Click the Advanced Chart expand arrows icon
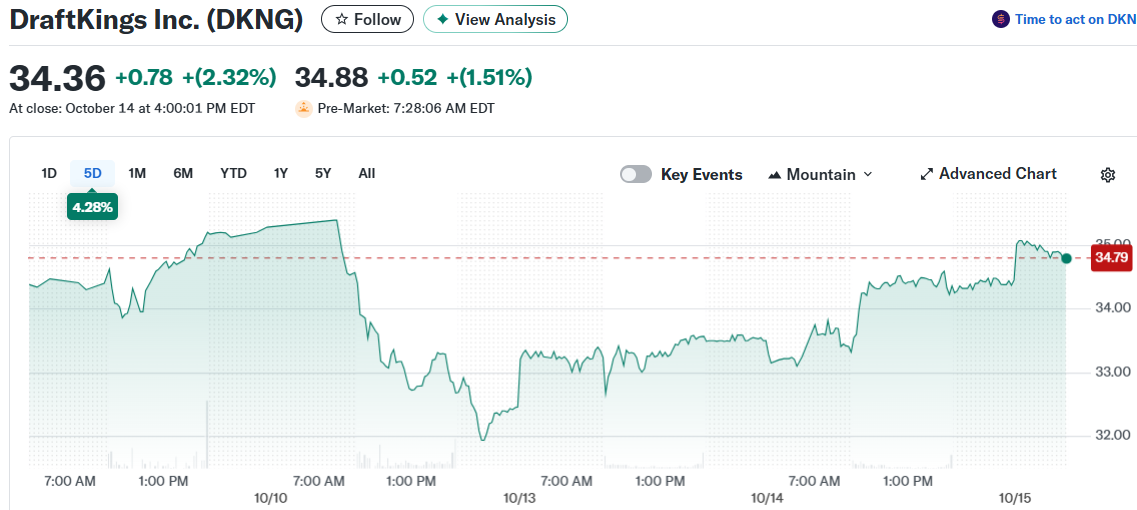The height and width of the screenshot is (510, 1137). (926, 174)
